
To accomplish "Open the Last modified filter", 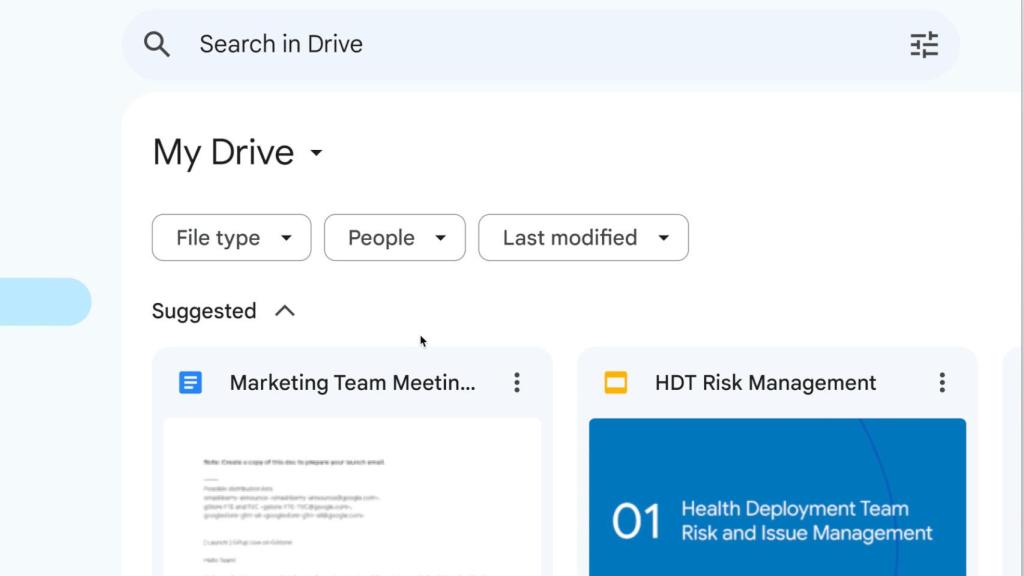I will (583, 238).
